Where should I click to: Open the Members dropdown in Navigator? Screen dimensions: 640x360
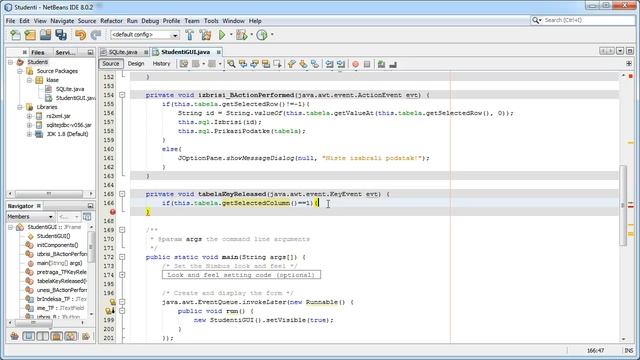31,217
